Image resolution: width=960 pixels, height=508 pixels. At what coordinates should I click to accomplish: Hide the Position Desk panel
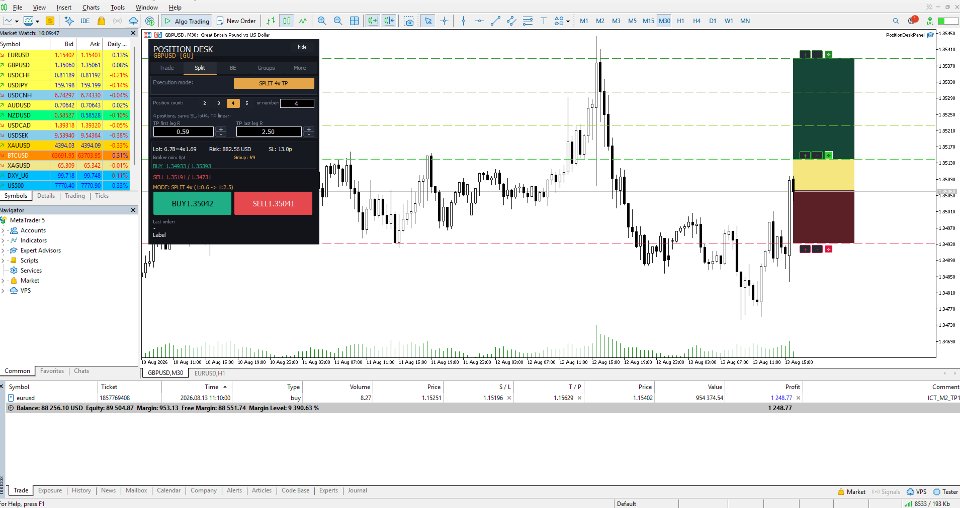[302, 47]
